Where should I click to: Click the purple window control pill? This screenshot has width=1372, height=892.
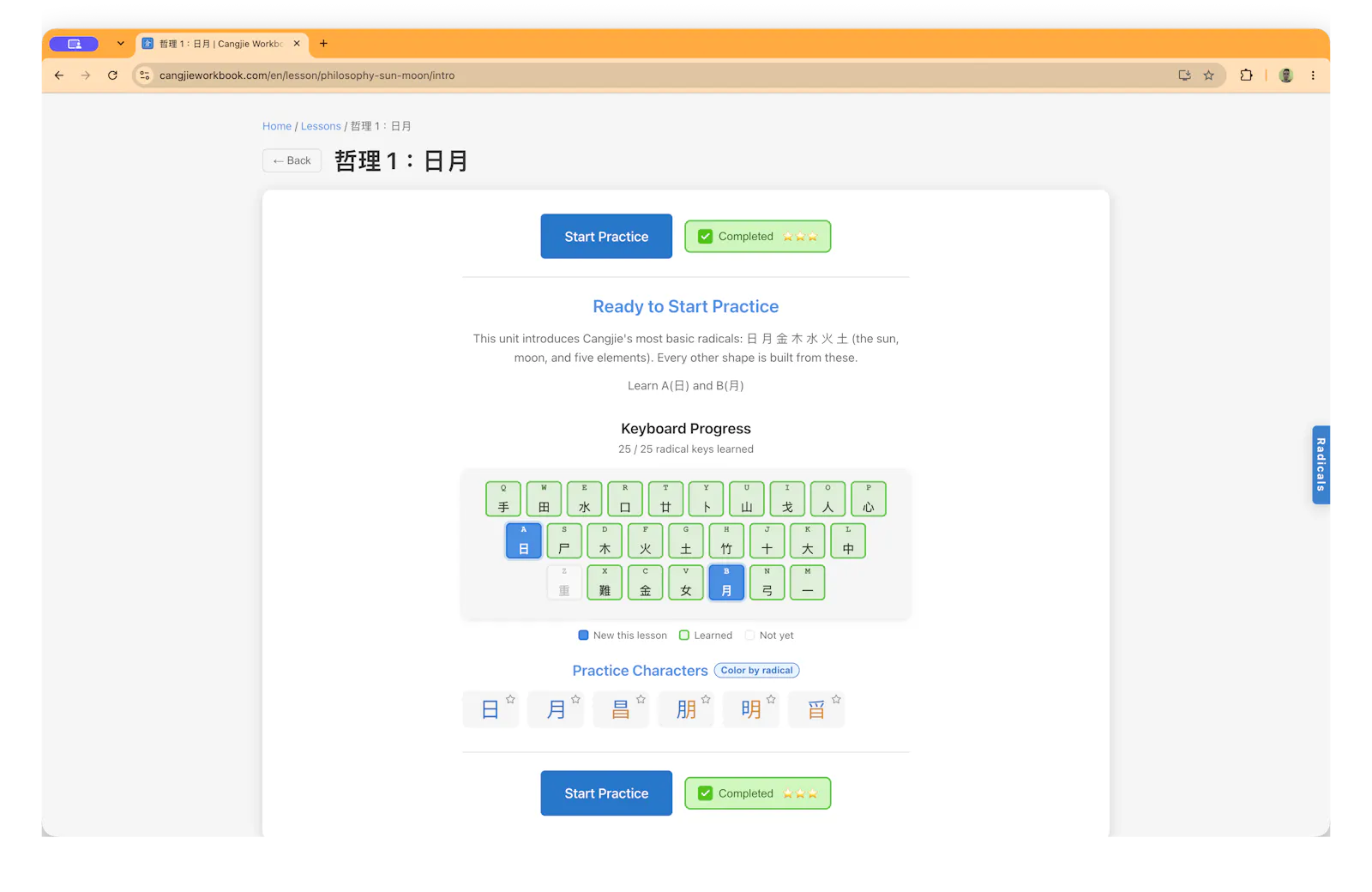click(x=74, y=44)
